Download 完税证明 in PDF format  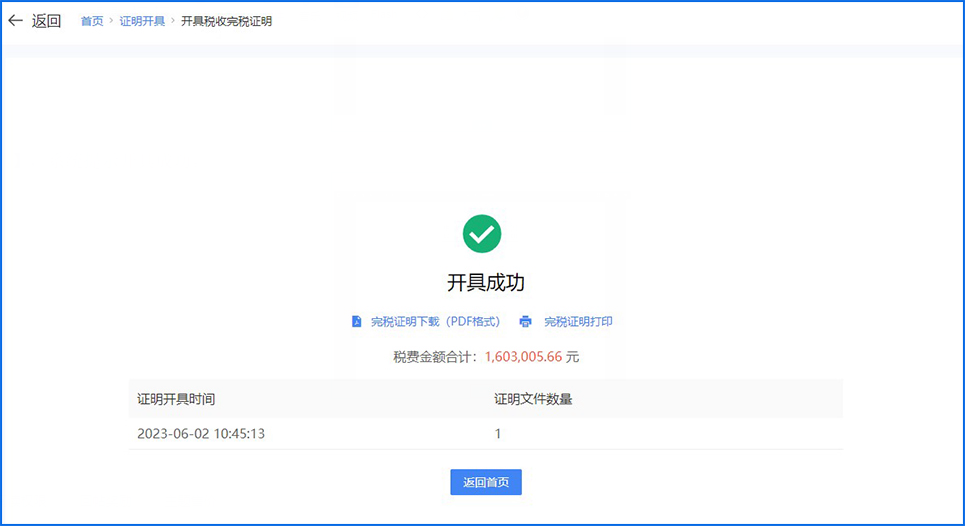point(435,322)
